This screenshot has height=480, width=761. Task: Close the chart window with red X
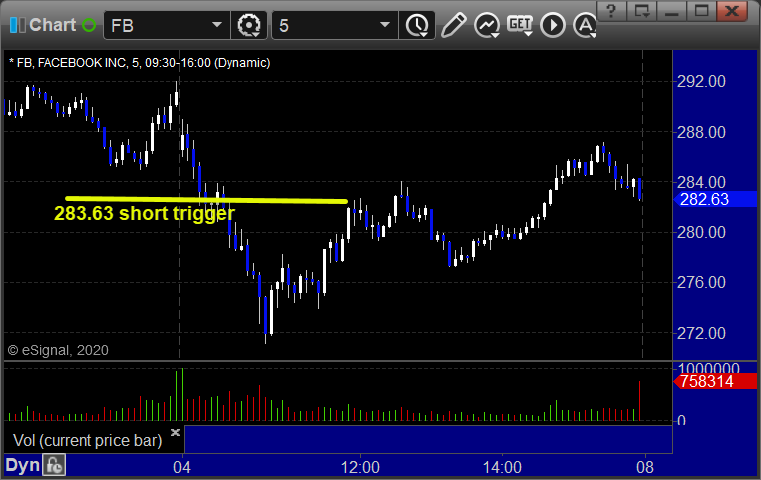pos(732,11)
